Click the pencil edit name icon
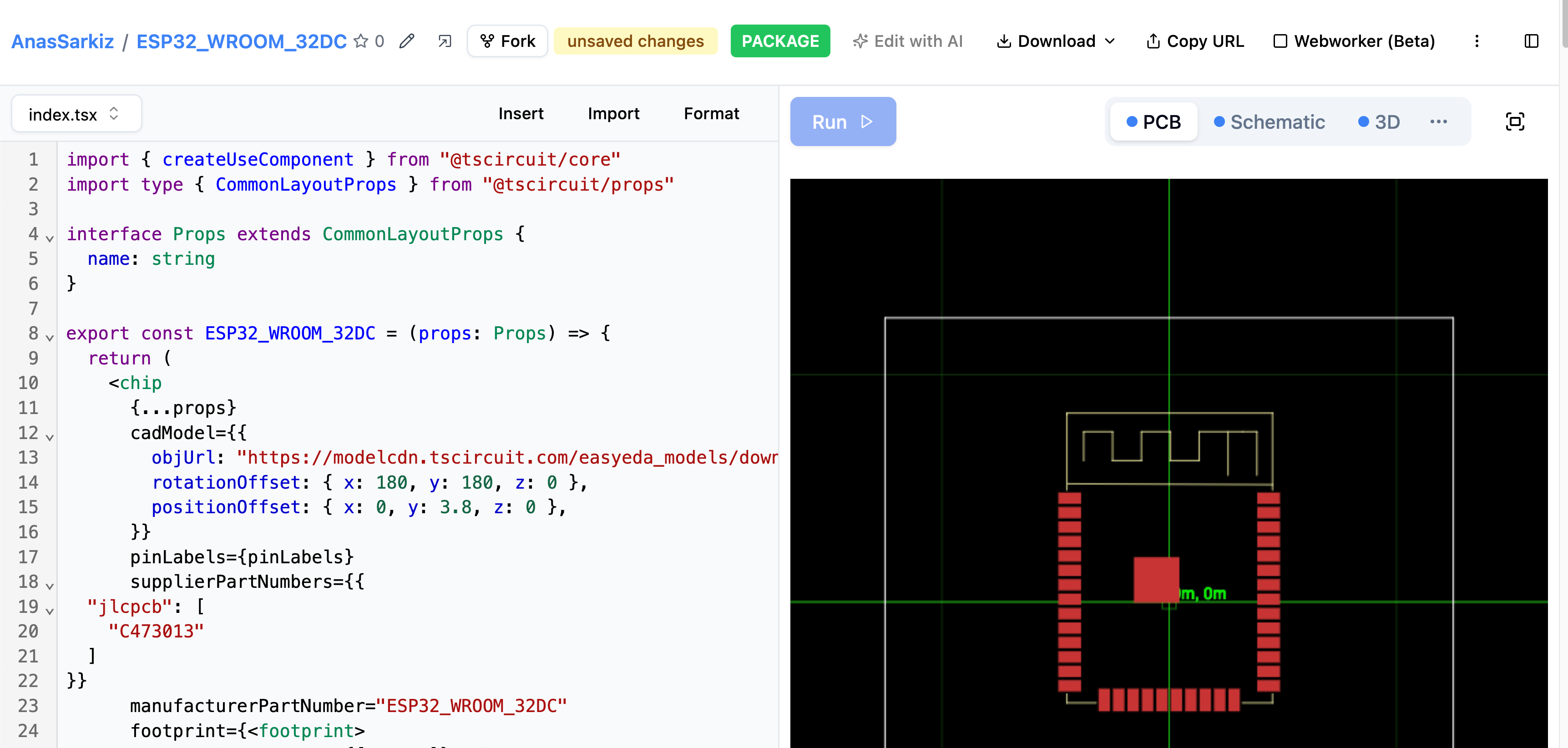Screen dimensions: 1568x748 [407, 41]
